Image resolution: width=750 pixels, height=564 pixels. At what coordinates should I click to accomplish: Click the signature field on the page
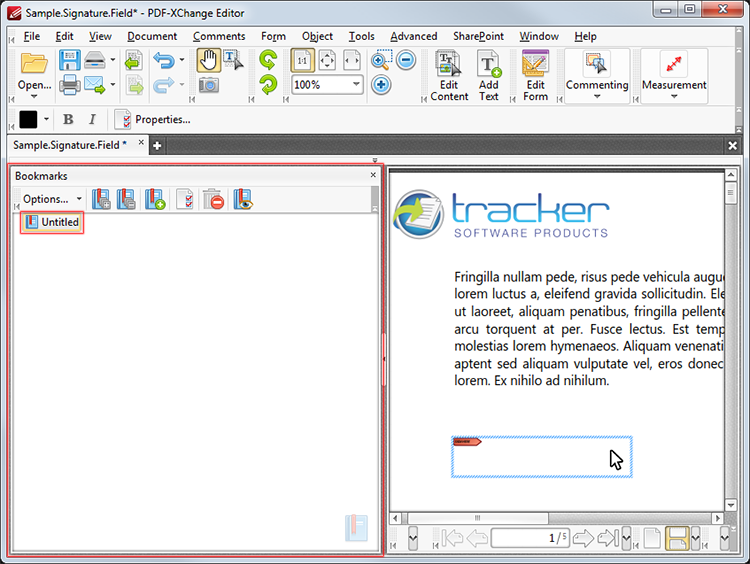click(x=541, y=457)
